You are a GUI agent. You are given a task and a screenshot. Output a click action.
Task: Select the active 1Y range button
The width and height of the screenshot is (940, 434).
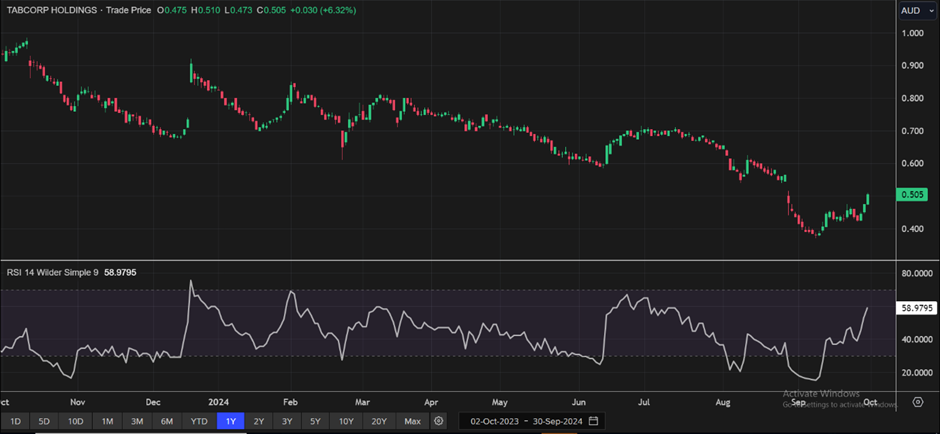(230, 421)
